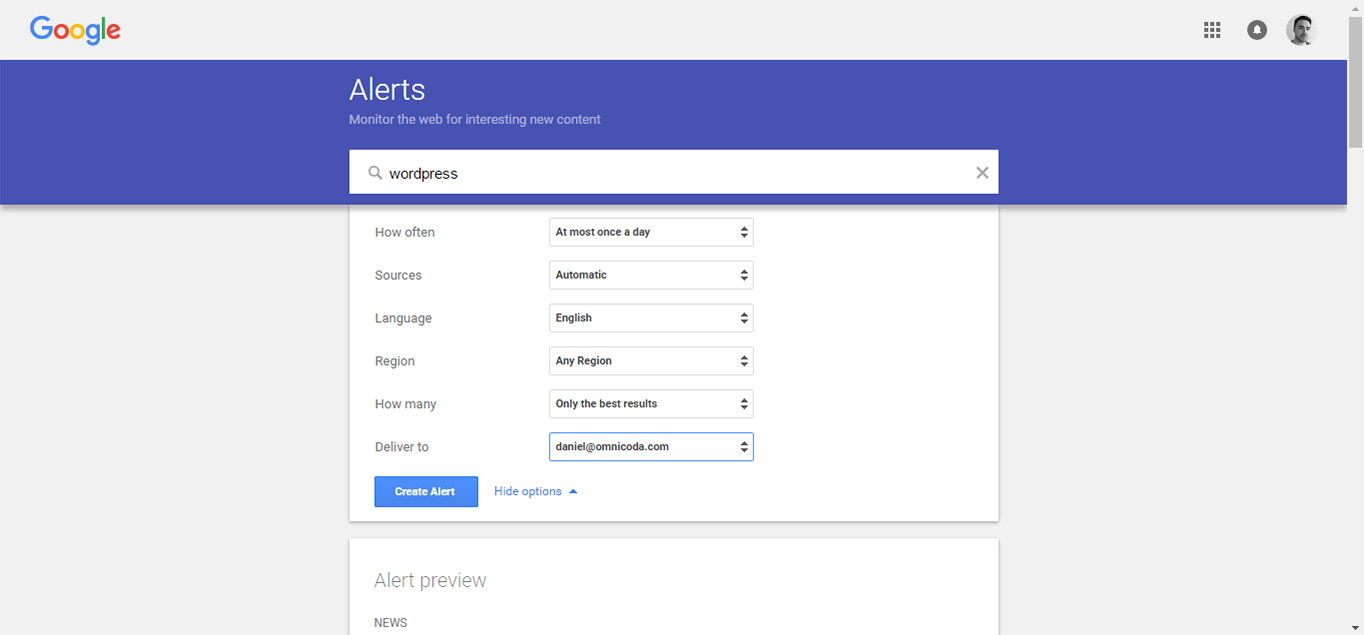
Task: Open Google notifications bell icon
Action: (1257, 30)
